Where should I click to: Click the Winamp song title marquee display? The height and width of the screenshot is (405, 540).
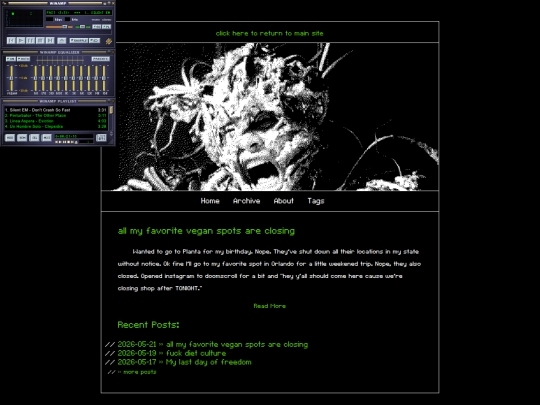79,12
